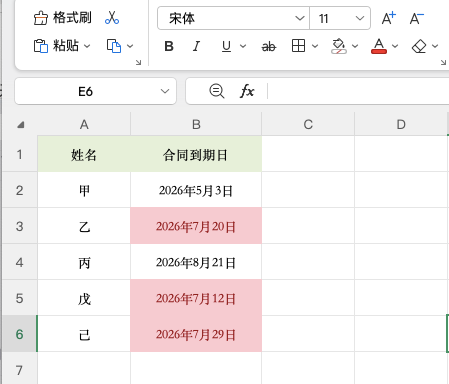Open font color options arrow
The width and height of the screenshot is (449, 384).
click(x=395, y=46)
